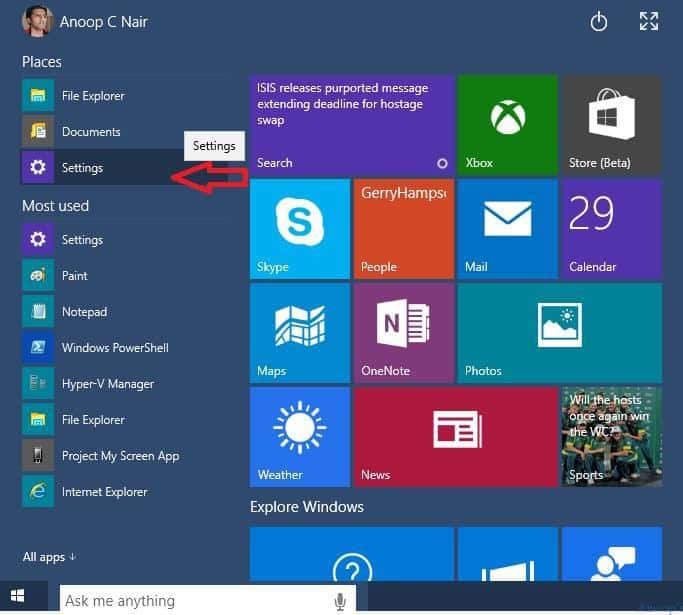Click the Explore Windows group heading
The width and height of the screenshot is (683, 615).
coord(307,507)
